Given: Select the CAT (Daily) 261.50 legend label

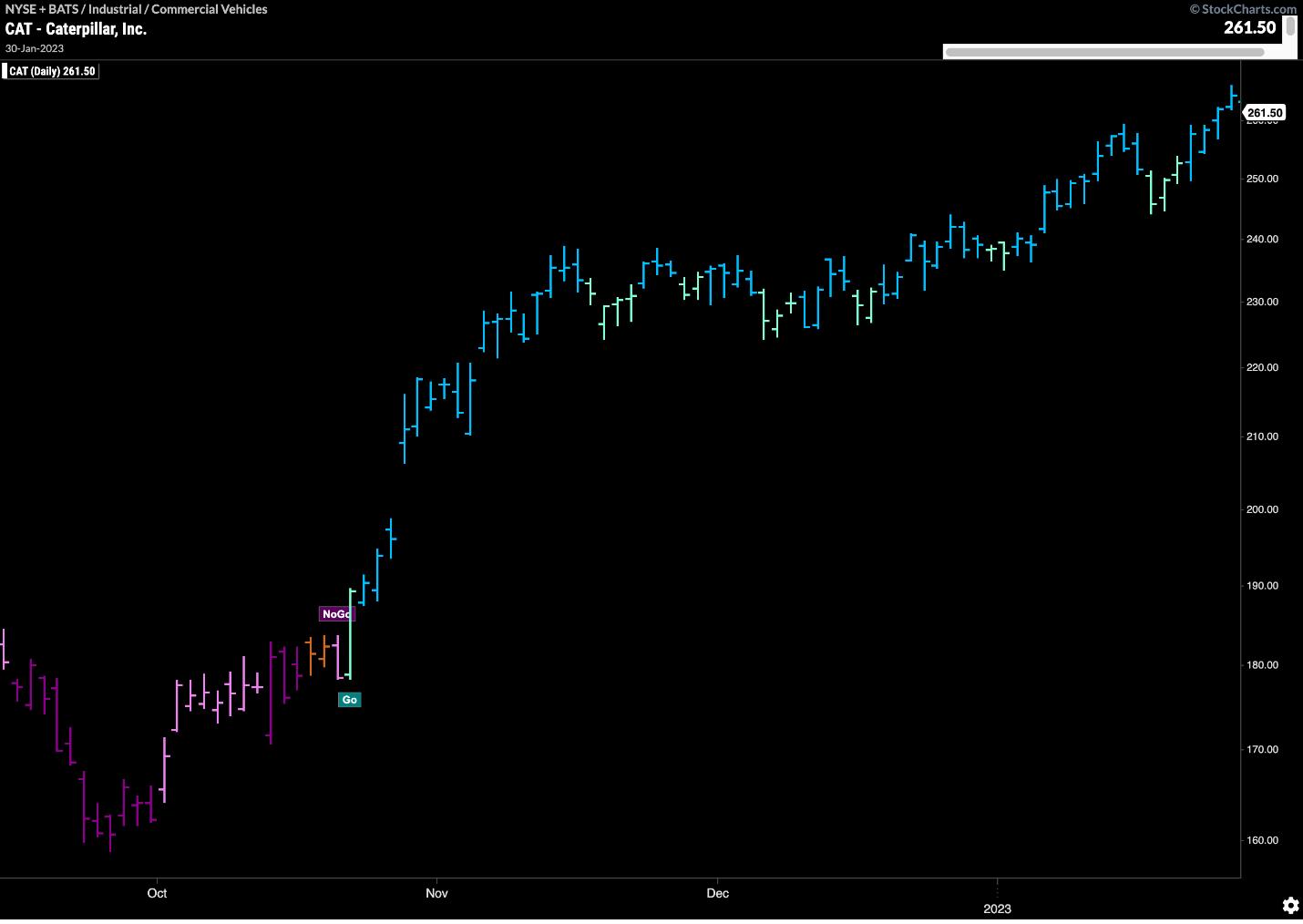Looking at the screenshot, I should pyautogui.click(x=52, y=71).
